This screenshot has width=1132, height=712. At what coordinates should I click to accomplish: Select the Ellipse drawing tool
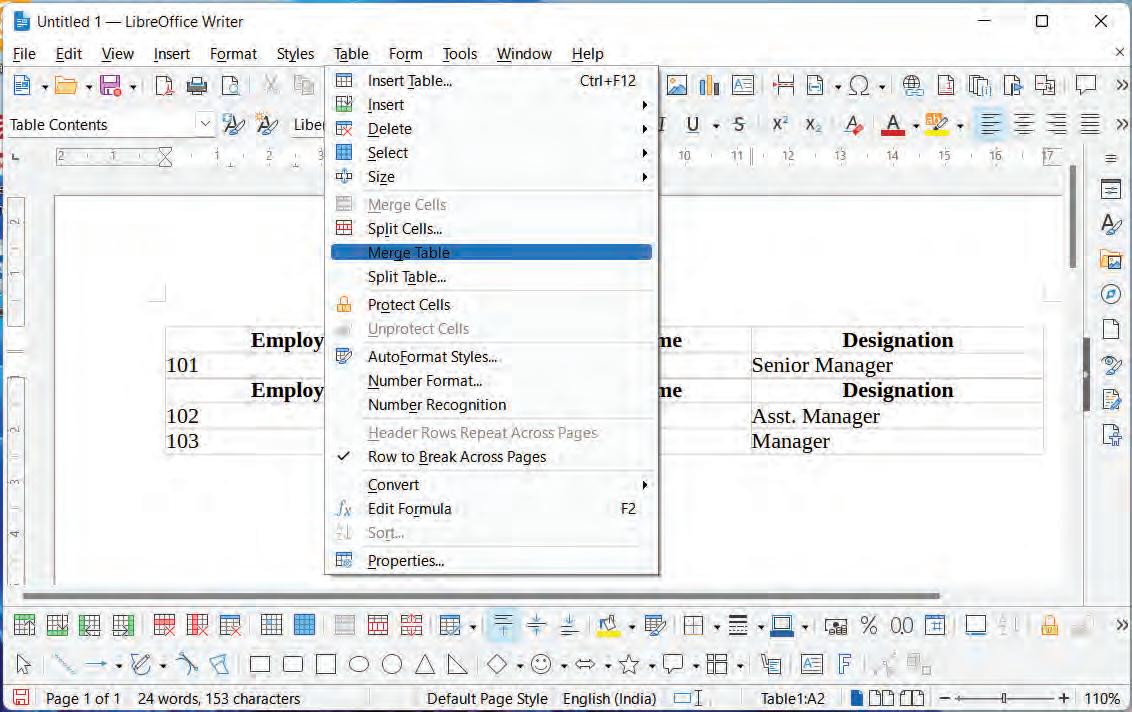pos(359,664)
